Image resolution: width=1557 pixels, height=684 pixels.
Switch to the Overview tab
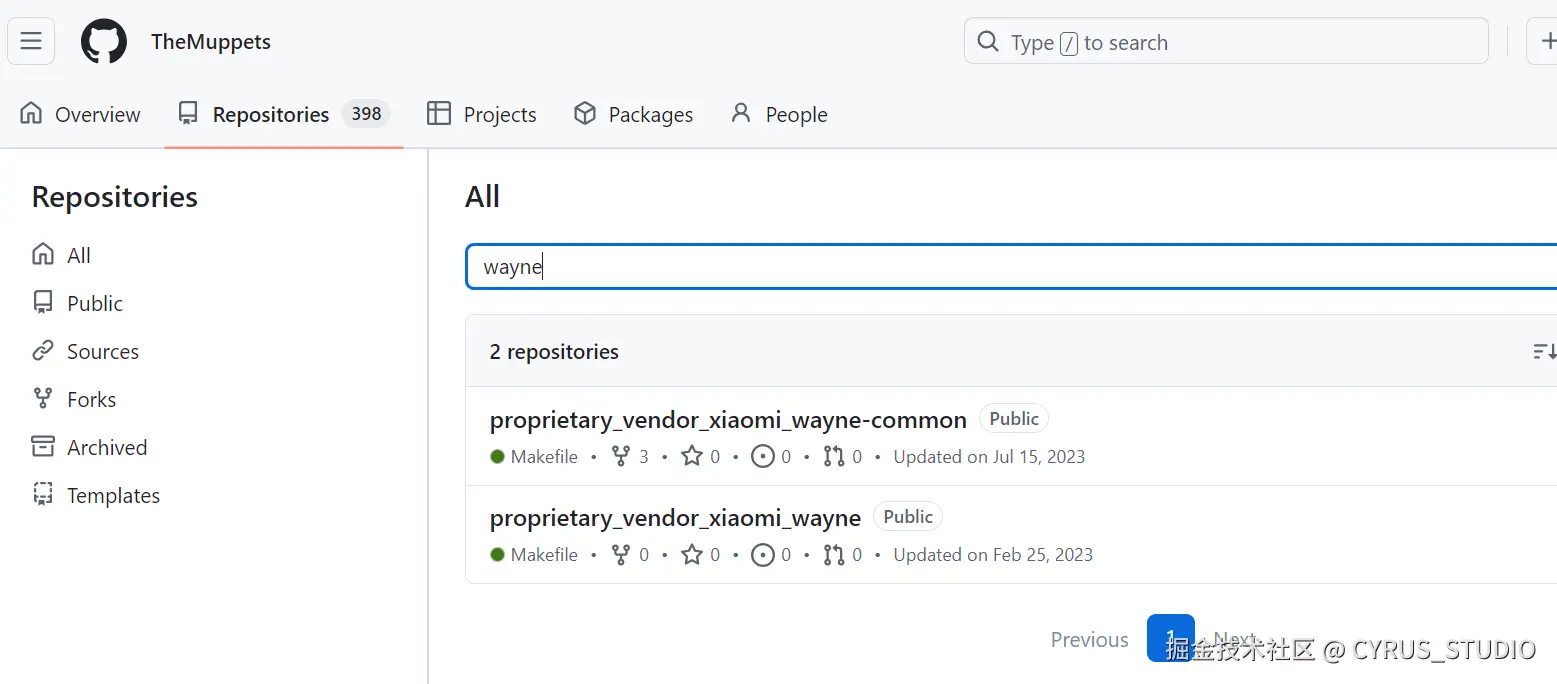coord(81,114)
